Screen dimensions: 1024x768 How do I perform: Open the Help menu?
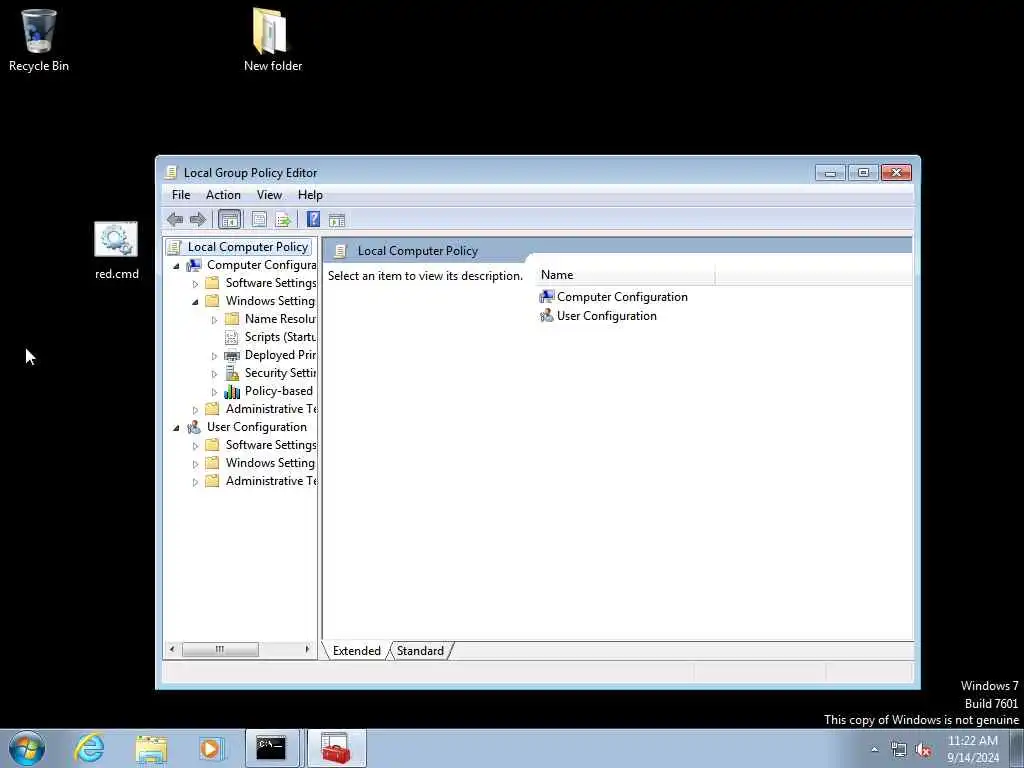pos(310,195)
